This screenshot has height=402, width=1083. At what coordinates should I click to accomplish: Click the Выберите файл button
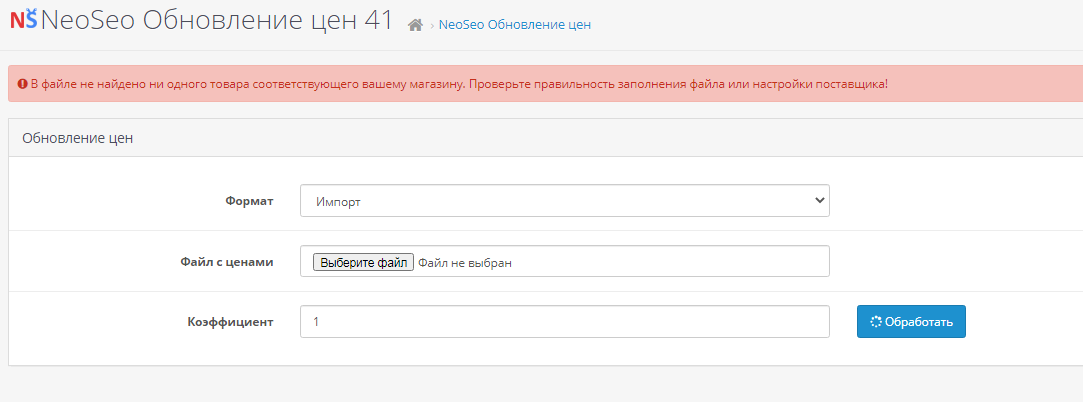coord(363,262)
